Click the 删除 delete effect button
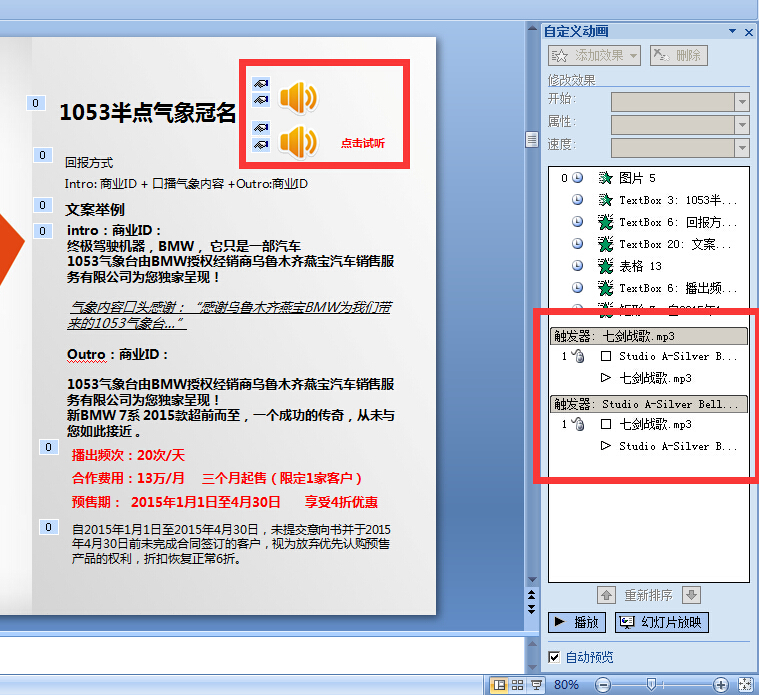Viewport: 759px width, 695px height. click(x=679, y=56)
